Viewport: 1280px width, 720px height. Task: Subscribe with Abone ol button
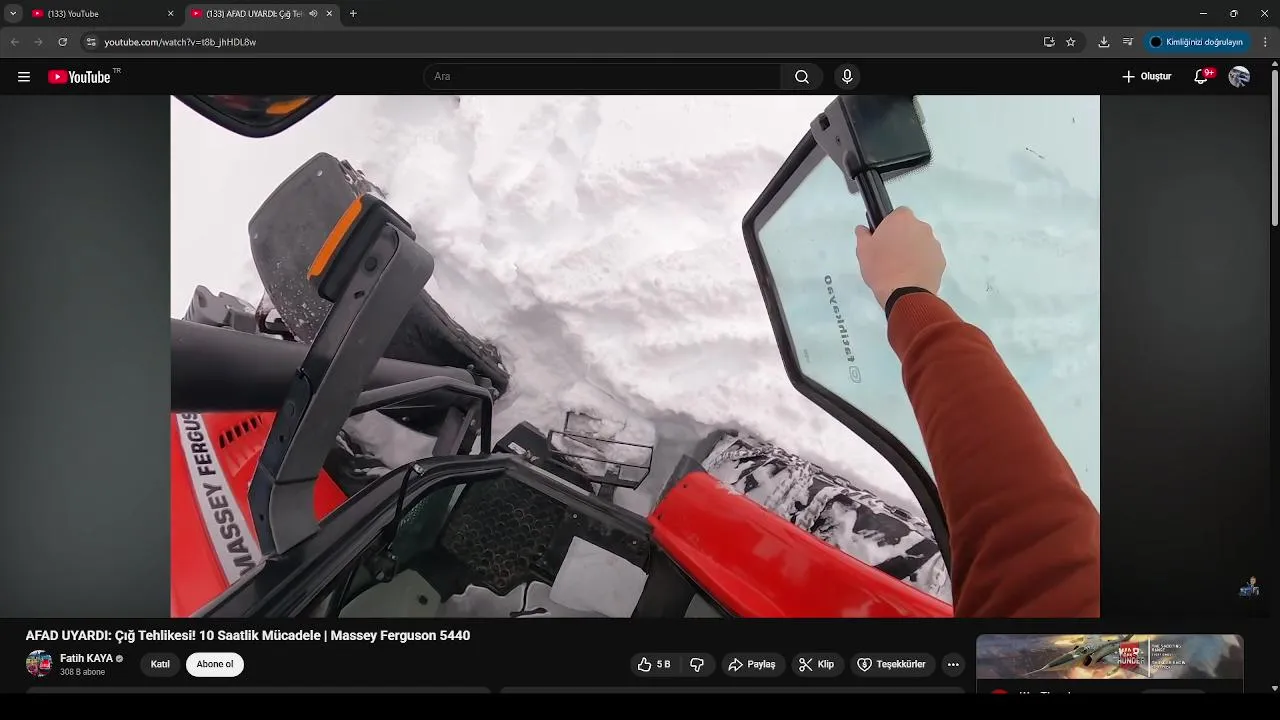(x=215, y=664)
